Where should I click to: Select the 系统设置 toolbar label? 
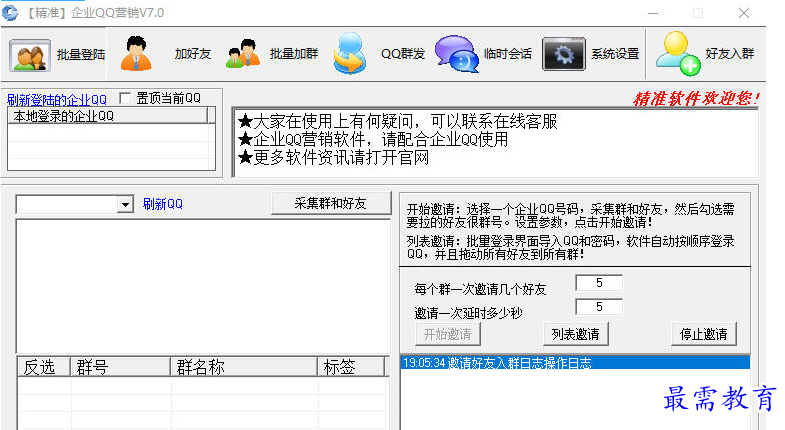615,54
